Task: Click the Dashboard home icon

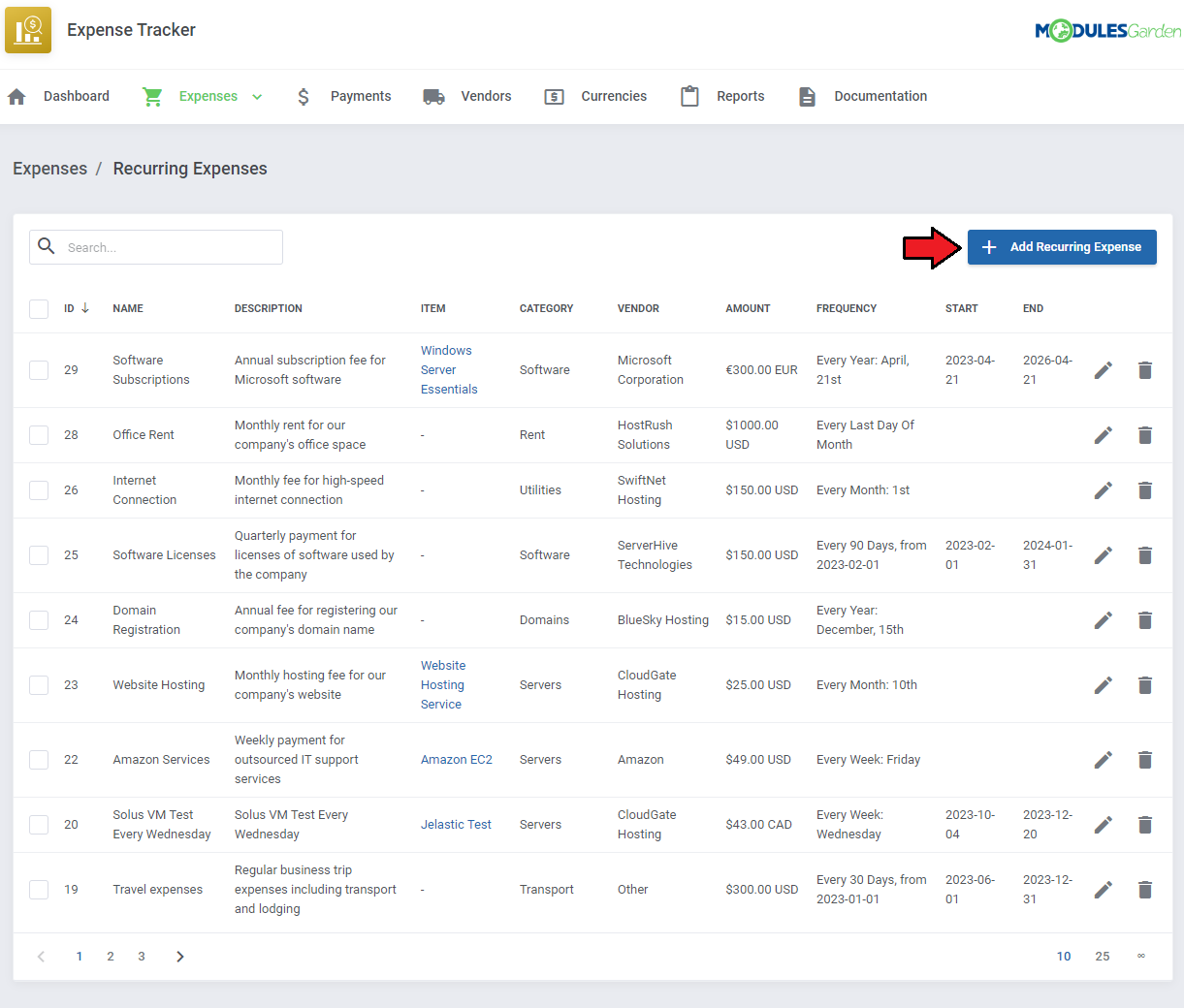Action: click(16, 97)
